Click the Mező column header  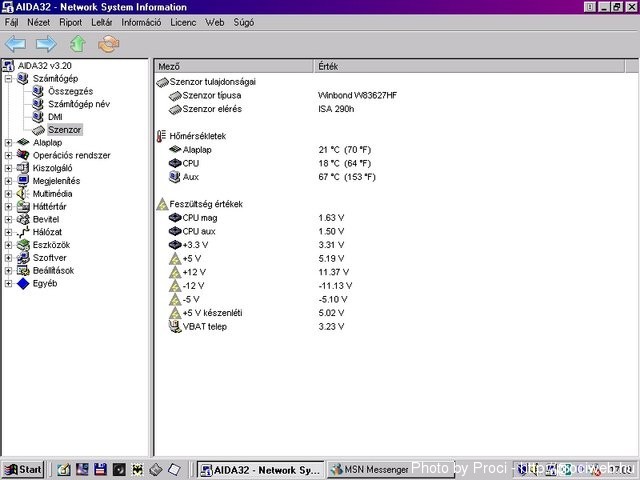234,66
